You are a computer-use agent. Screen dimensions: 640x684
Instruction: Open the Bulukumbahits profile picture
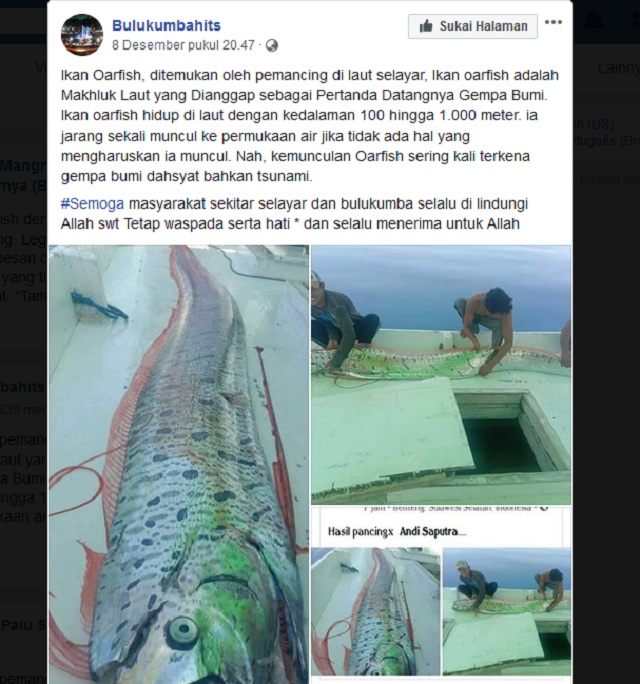point(82,35)
